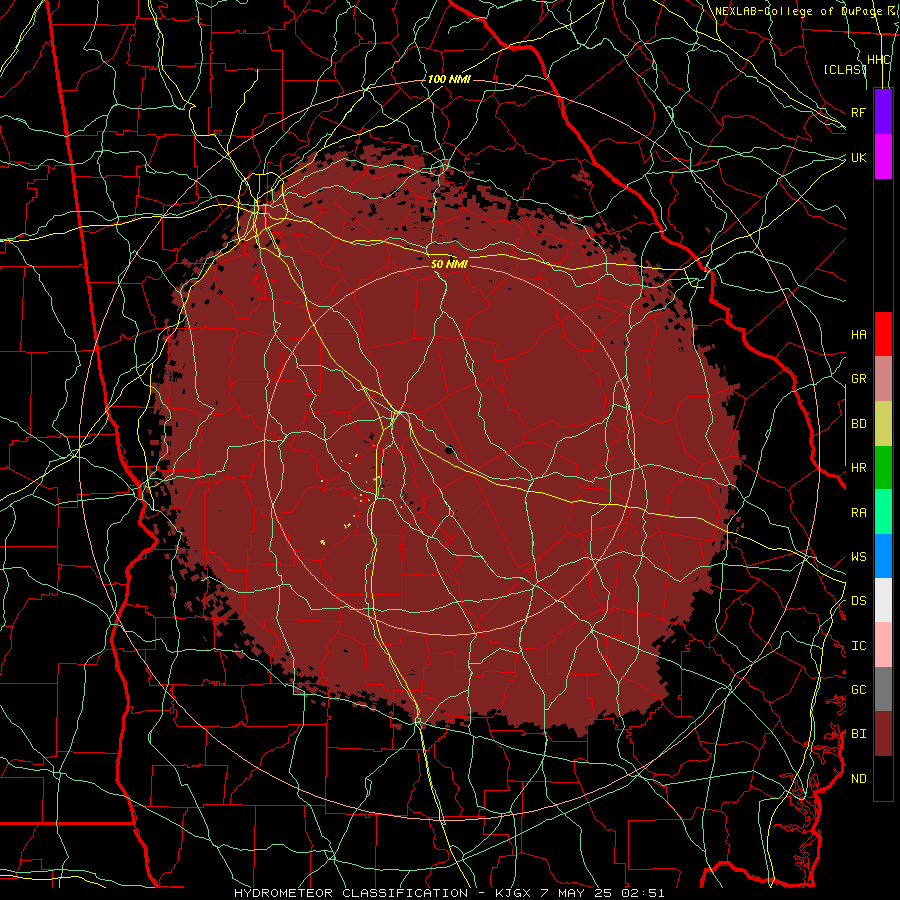Click the 'GC' legend label
900x900 pixels.
[x=858, y=690]
